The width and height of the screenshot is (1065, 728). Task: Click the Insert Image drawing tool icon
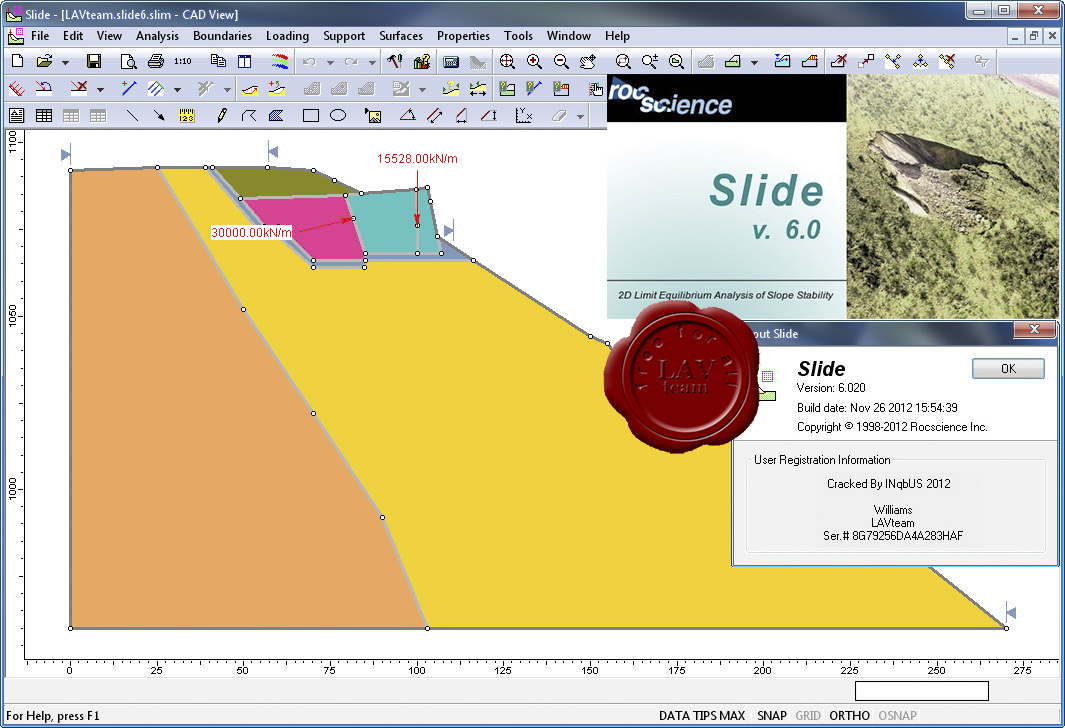click(373, 116)
